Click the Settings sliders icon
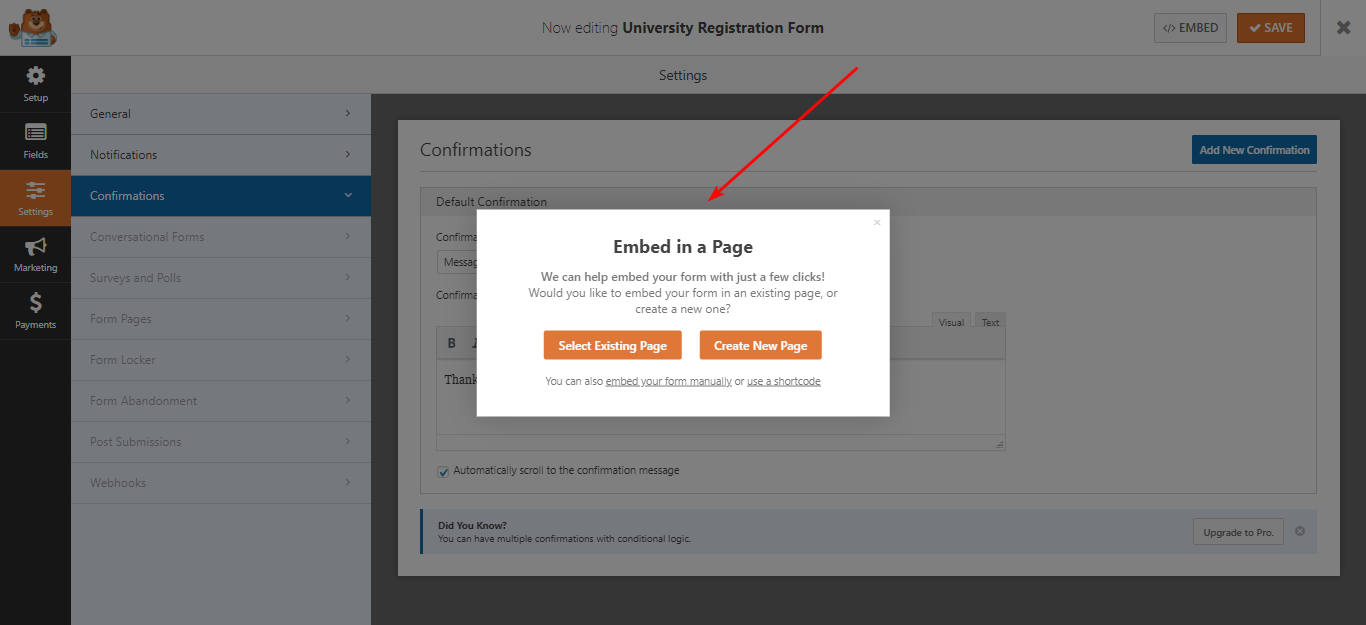The width and height of the screenshot is (1366, 625). [x=35, y=191]
